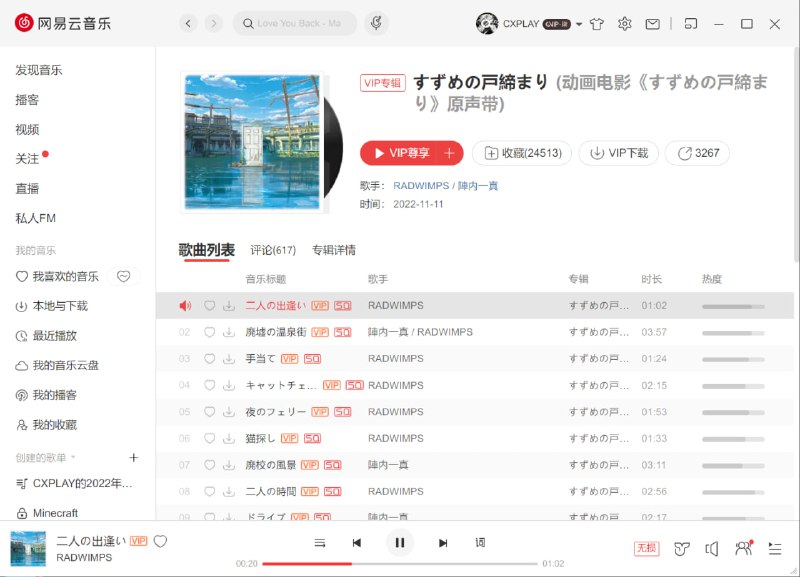Click the search box in the top bar
This screenshot has height=577, width=800.
tap(296, 22)
